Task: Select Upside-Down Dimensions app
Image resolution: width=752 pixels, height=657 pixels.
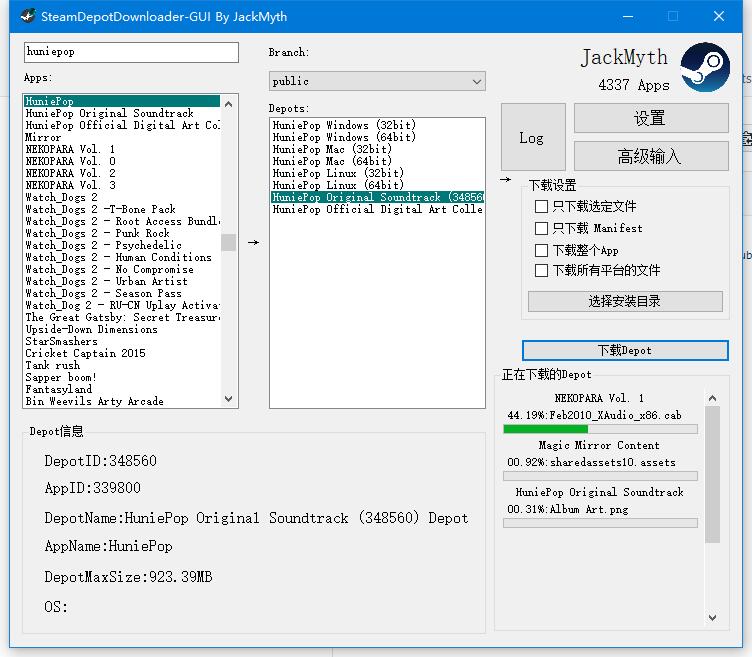Action: pos(122,329)
